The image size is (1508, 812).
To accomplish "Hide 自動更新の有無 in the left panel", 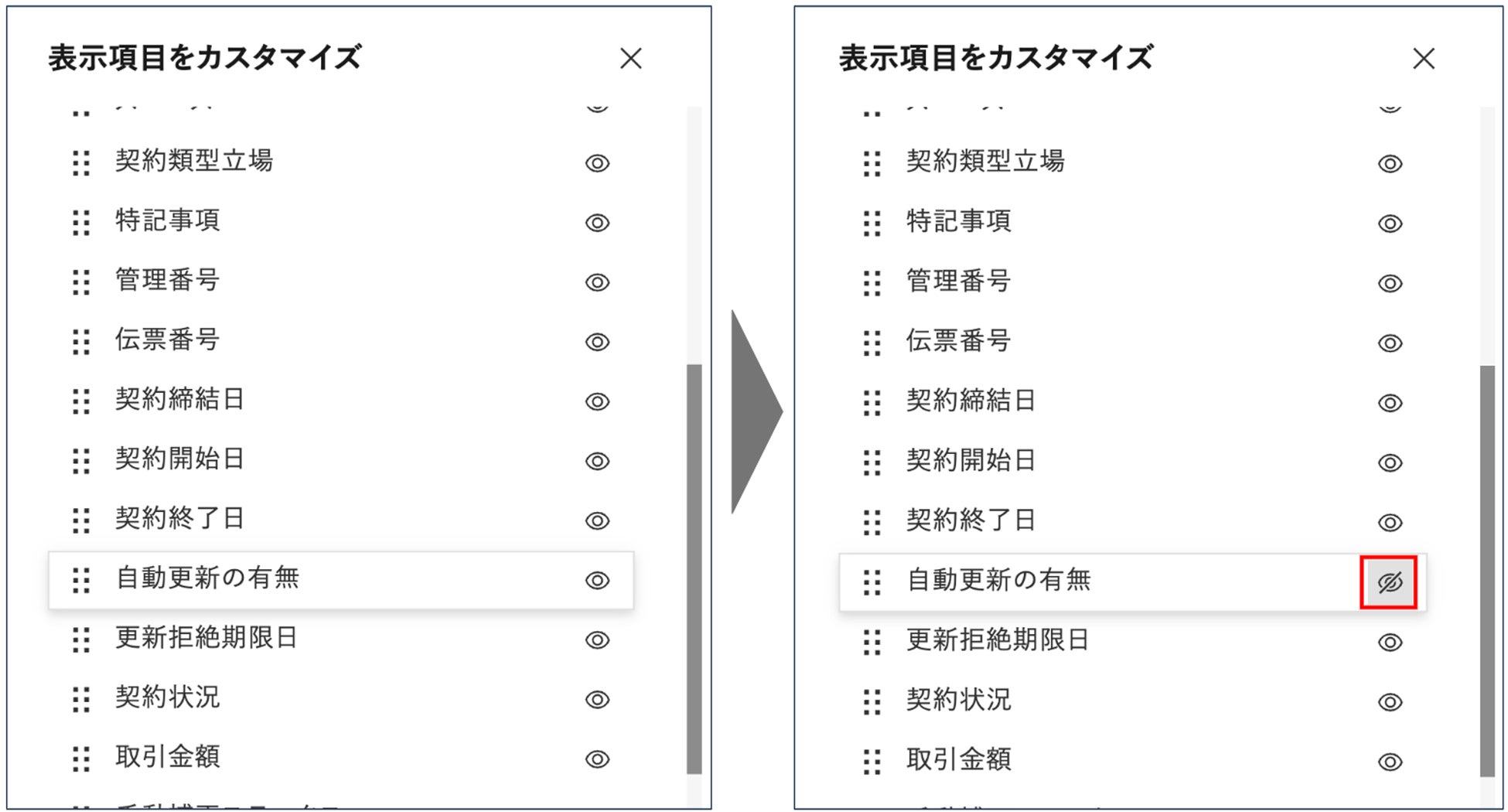I will (x=597, y=581).
